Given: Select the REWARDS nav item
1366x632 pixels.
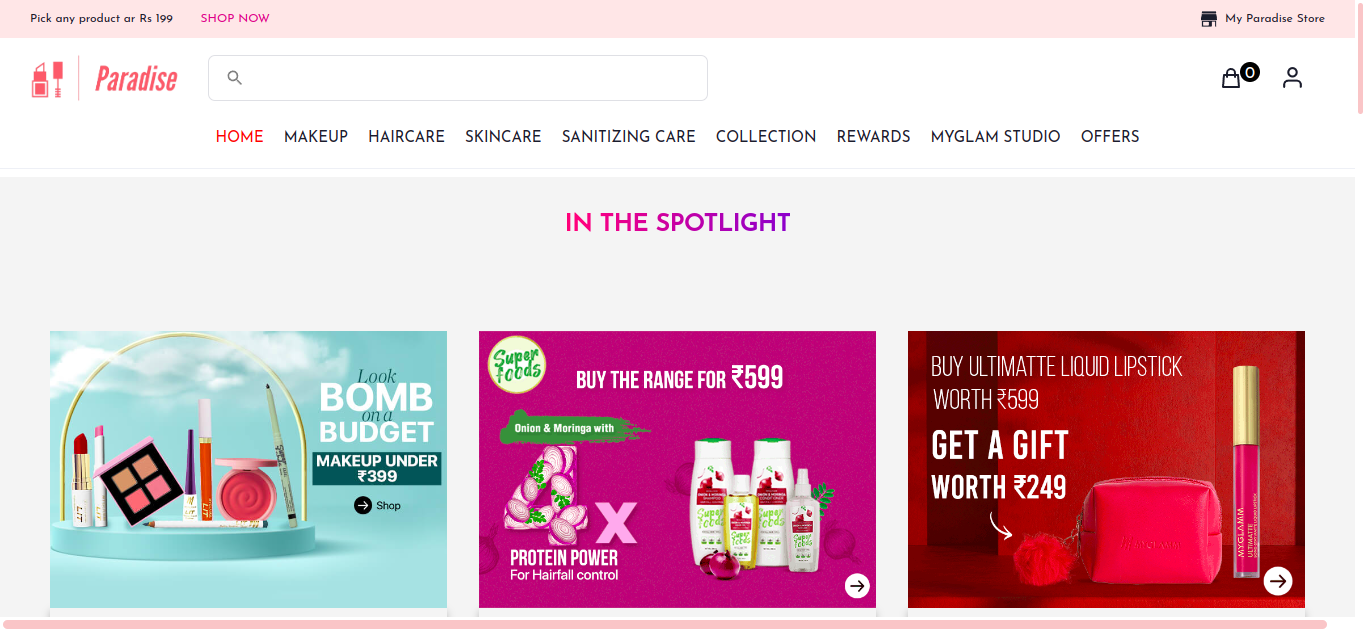Looking at the screenshot, I should (x=873, y=136).
